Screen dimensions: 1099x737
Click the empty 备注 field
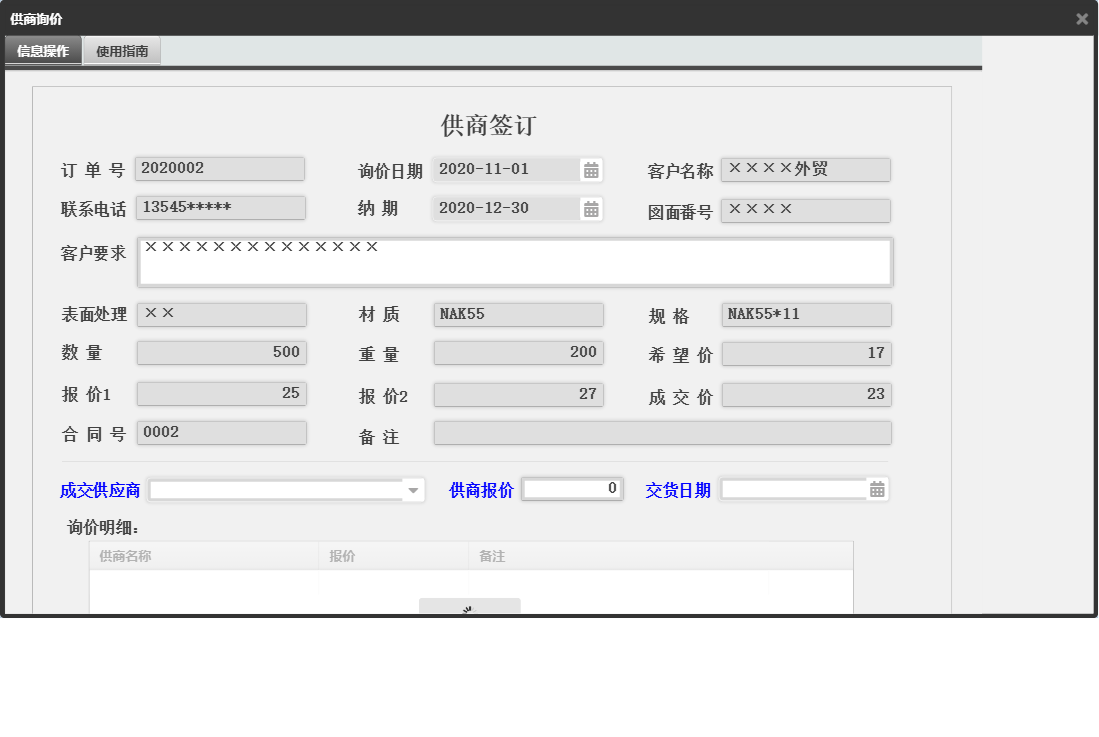[x=660, y=432]
